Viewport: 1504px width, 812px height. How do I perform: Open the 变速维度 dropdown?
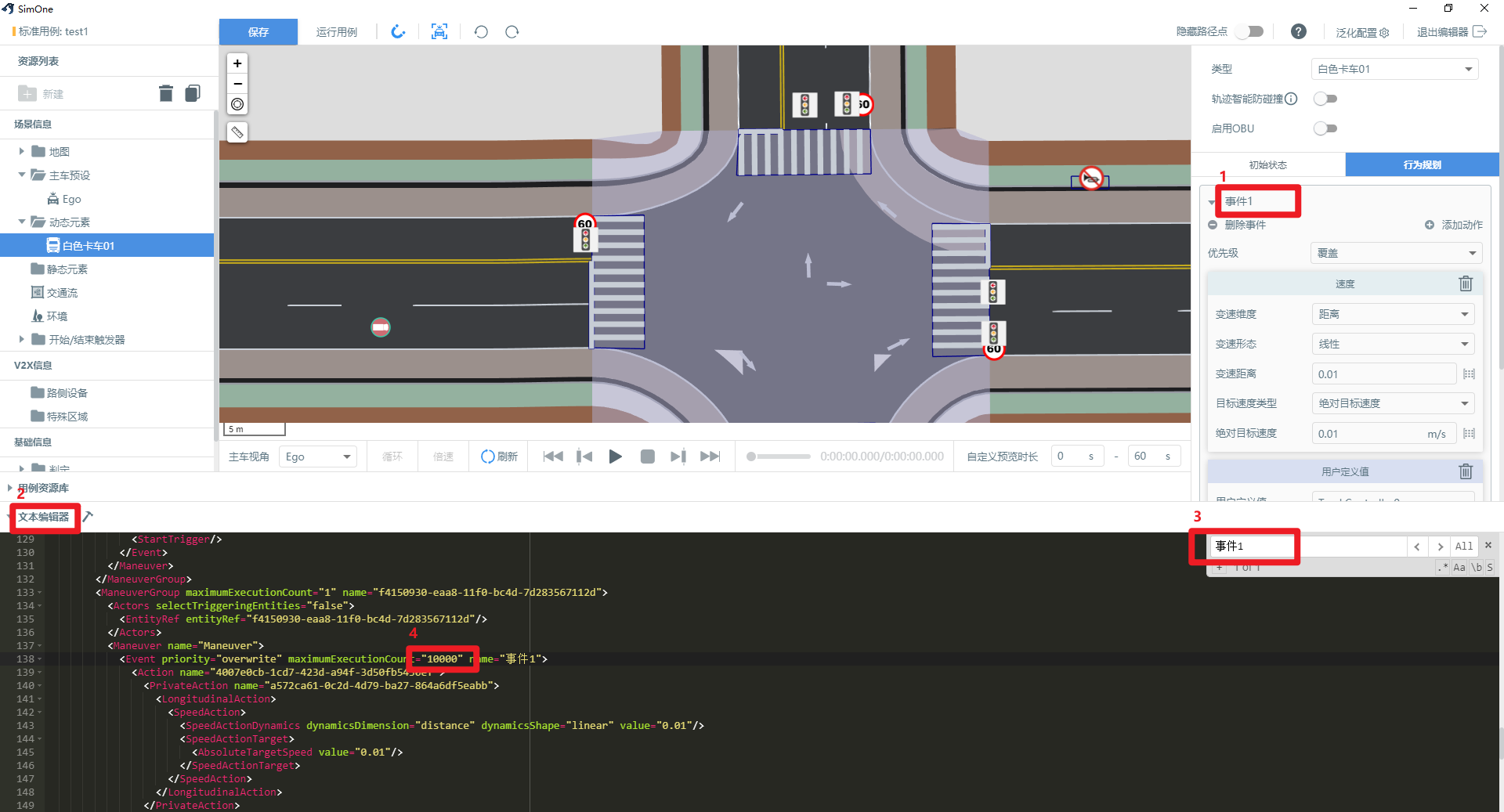1393,314
